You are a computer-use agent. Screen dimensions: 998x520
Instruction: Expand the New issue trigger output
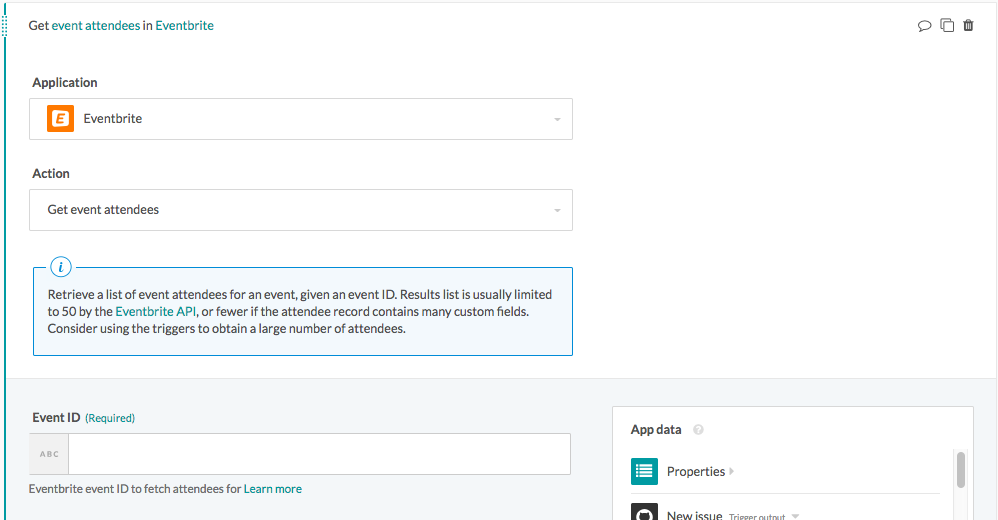795,516
